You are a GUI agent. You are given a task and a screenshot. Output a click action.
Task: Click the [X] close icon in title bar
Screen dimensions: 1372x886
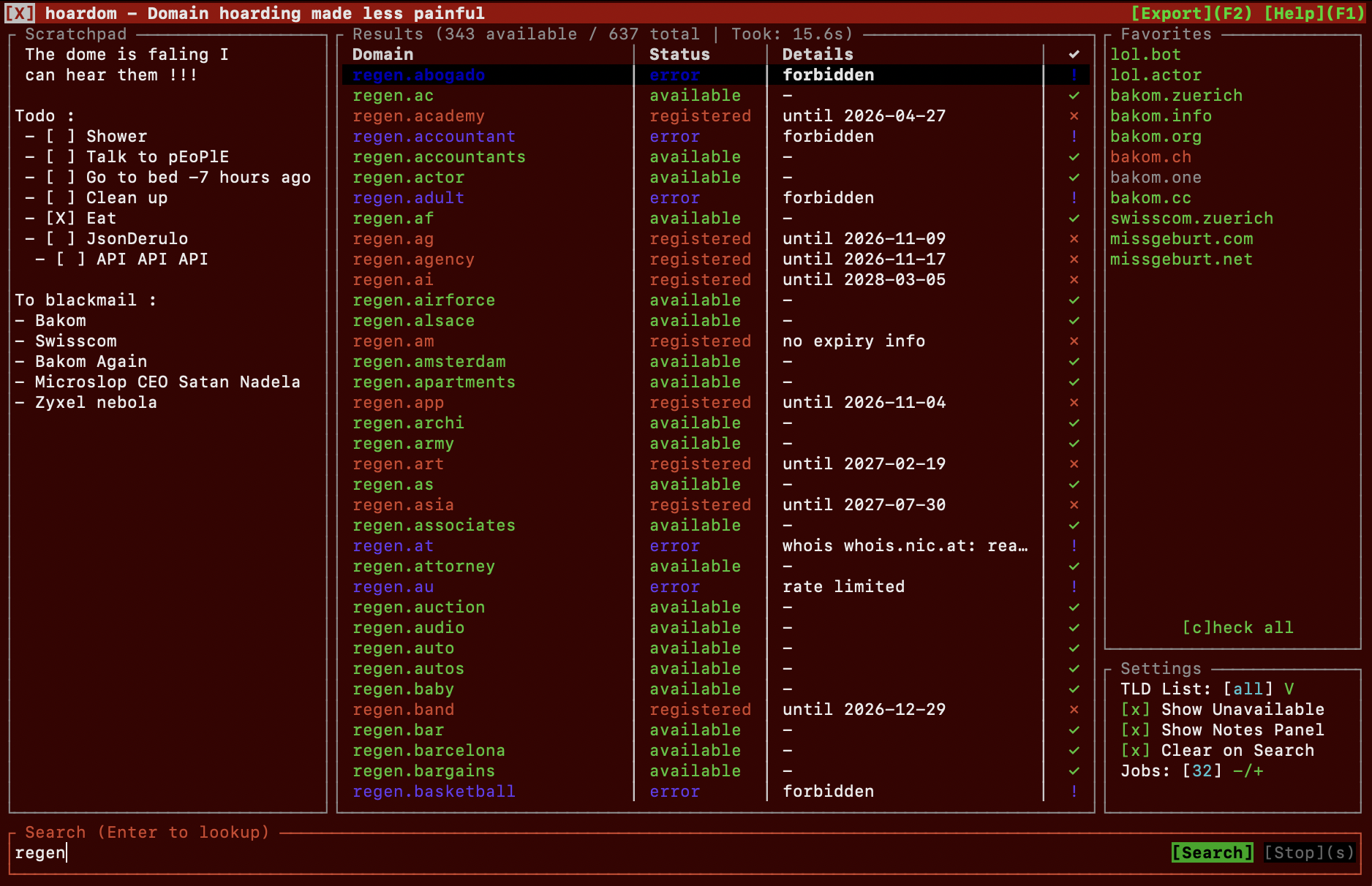tap(20, 13)
